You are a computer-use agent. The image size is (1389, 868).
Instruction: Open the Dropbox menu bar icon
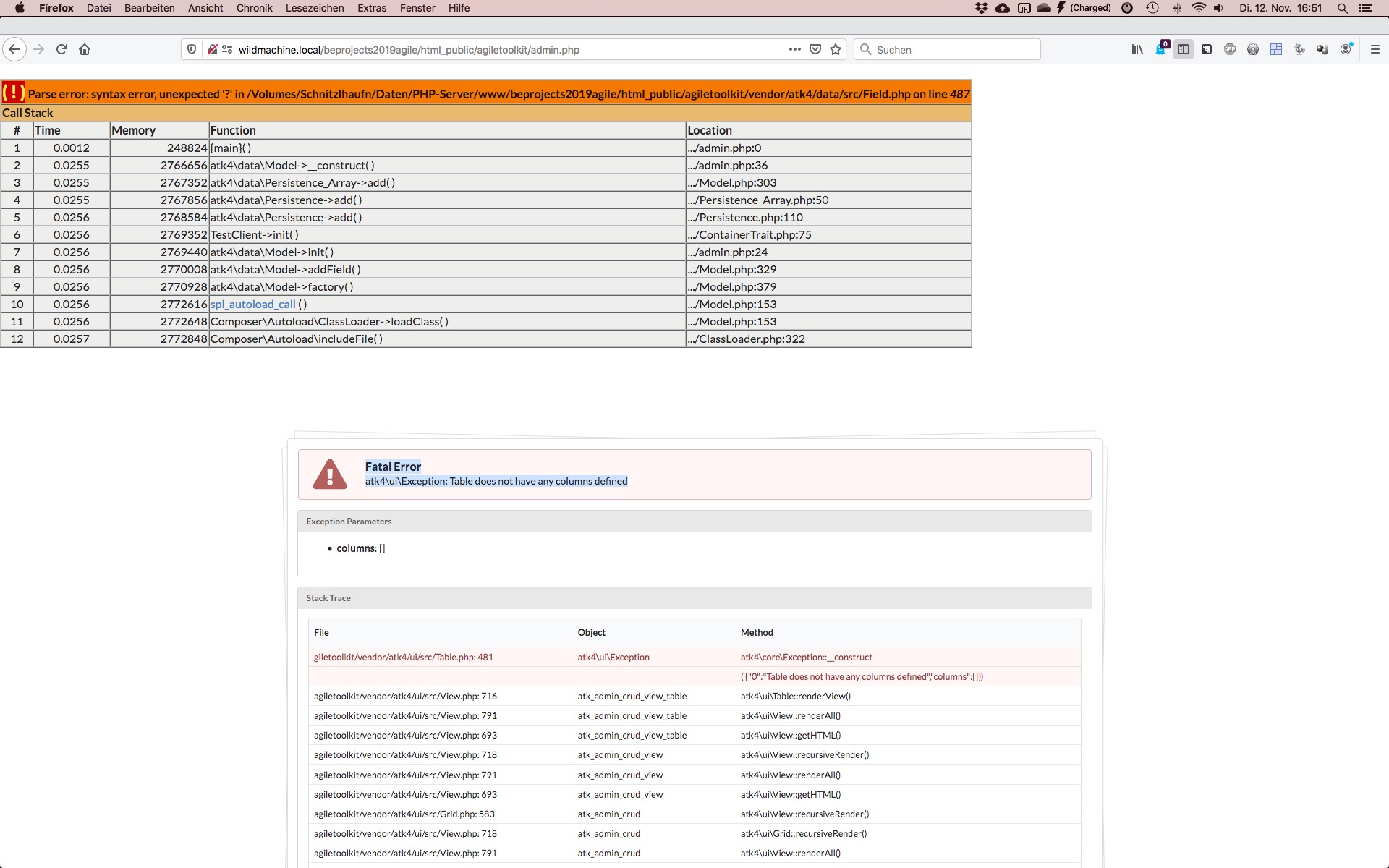click(x=981, y=8)
